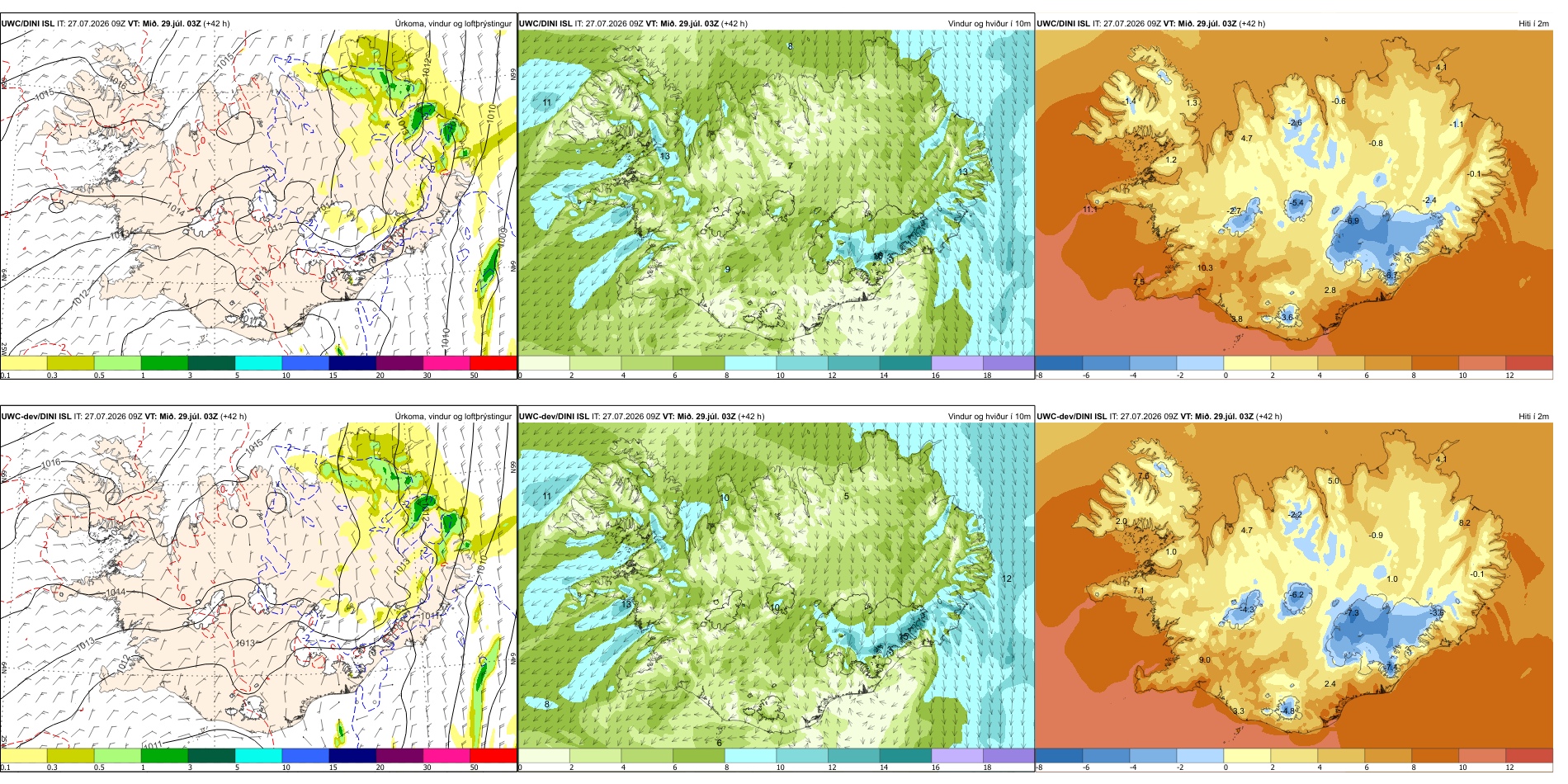1568x784 pixels.
Task: Open the top UWC/DINI precipitation and pressure map
Action: click(258, 193)
